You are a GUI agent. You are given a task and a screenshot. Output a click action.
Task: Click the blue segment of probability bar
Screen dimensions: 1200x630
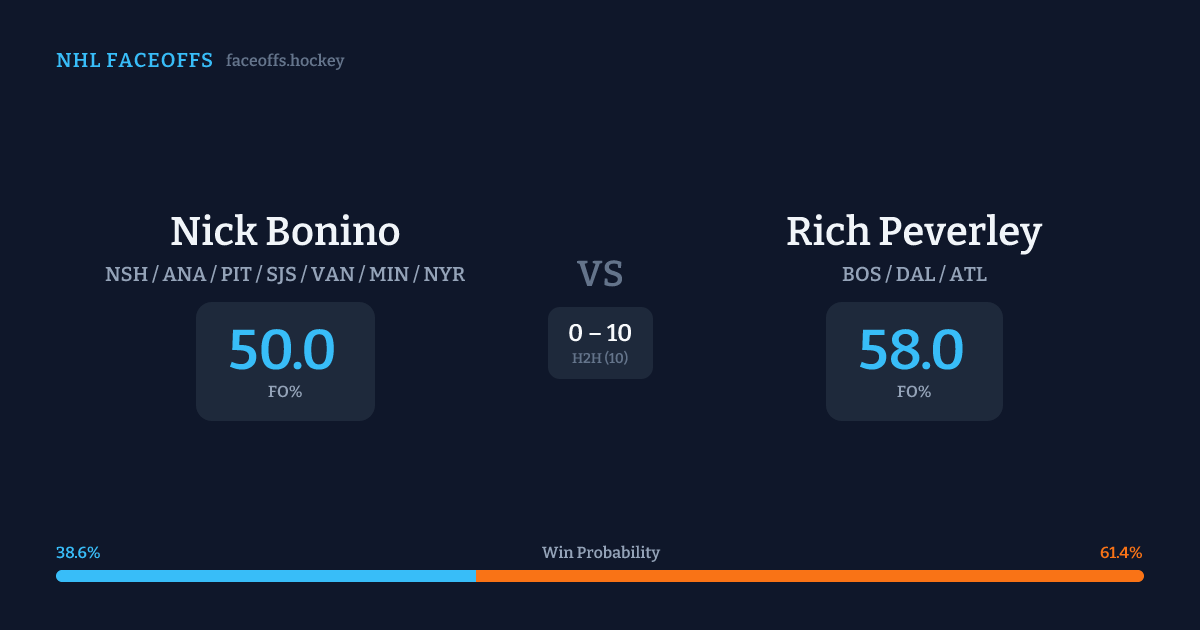click(x=265, y=576)
